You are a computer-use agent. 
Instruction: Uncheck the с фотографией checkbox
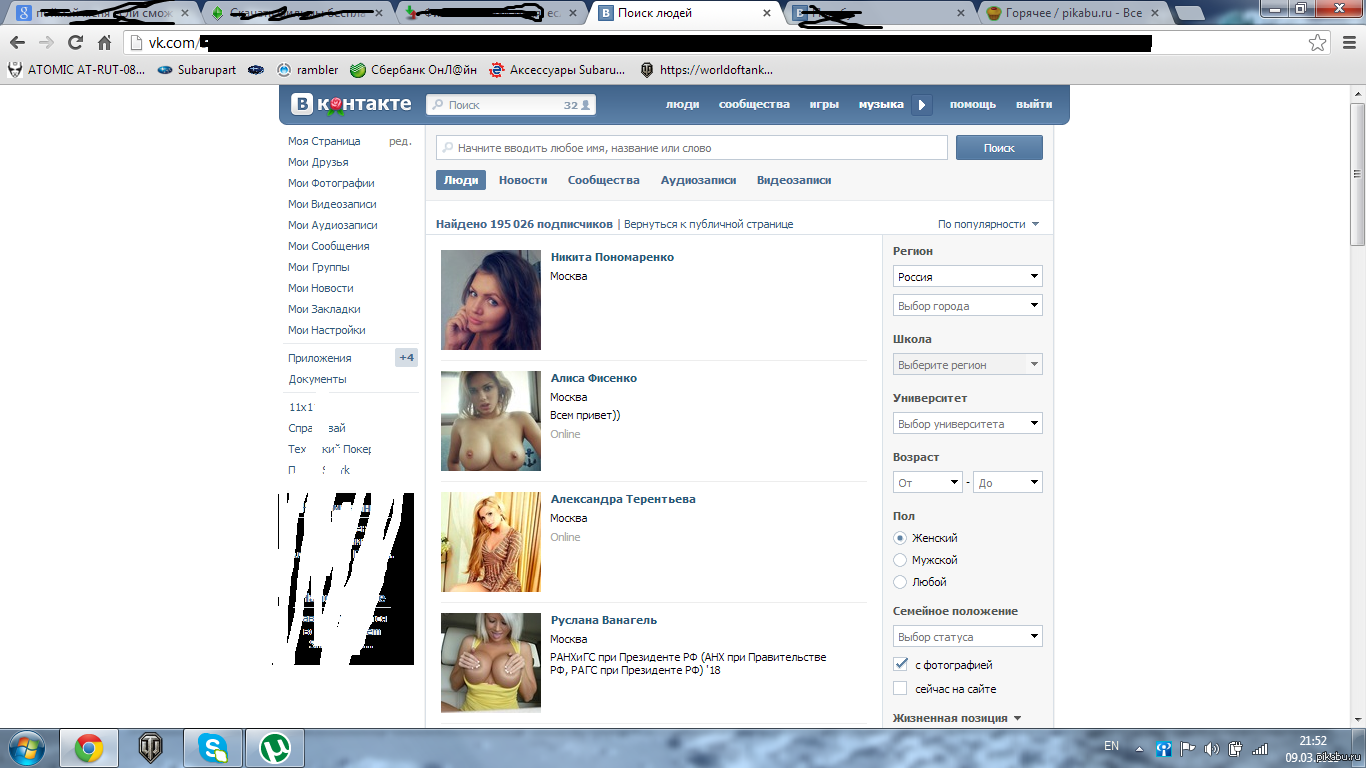pos(900,665)
